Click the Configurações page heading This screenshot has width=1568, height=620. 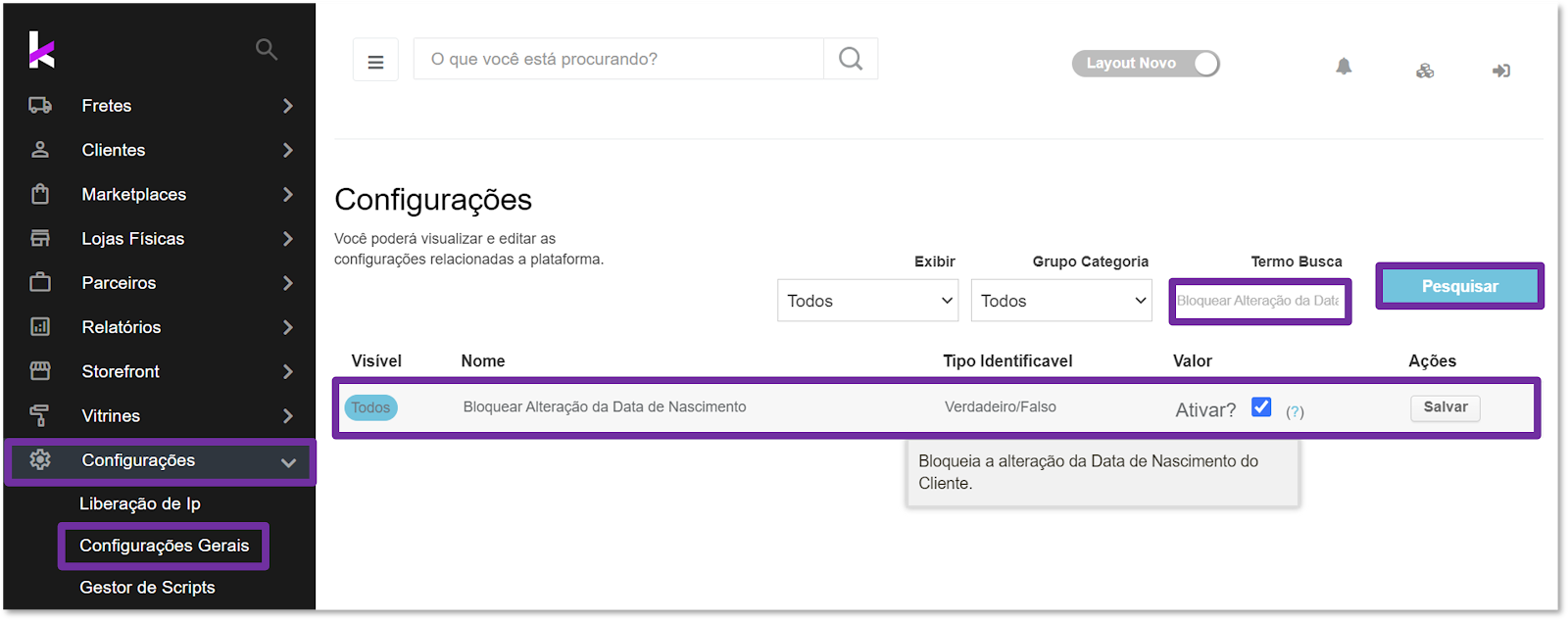(x=433, y=200)
